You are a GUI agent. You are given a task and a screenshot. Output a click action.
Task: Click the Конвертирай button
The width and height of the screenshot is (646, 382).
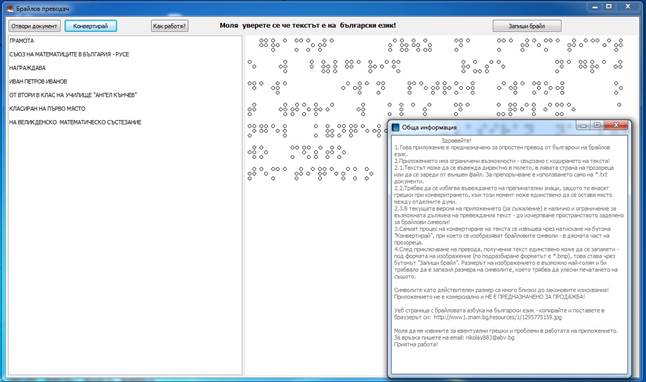tap(91, 26)
